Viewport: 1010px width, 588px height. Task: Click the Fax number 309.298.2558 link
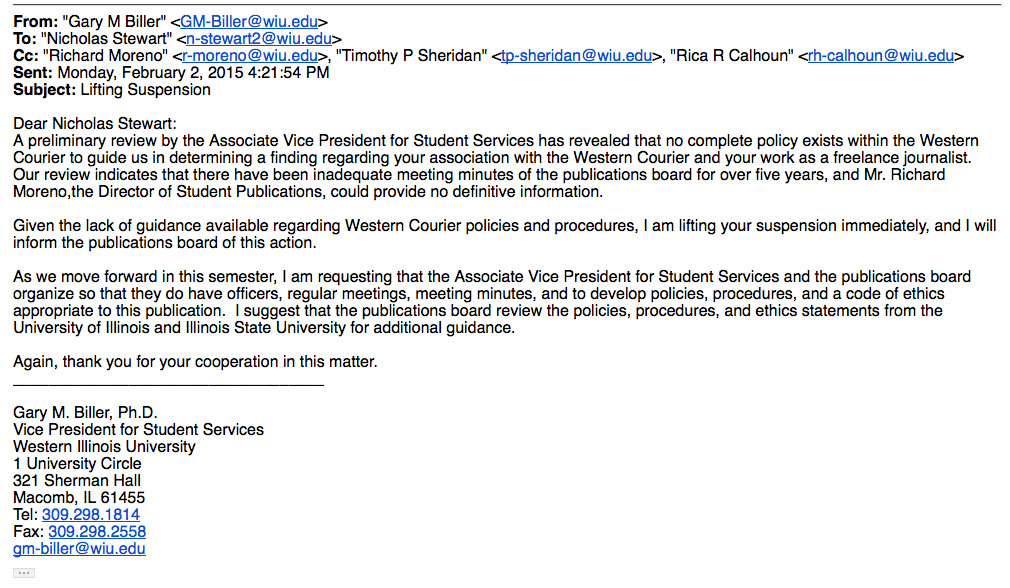tap(97, 532)
